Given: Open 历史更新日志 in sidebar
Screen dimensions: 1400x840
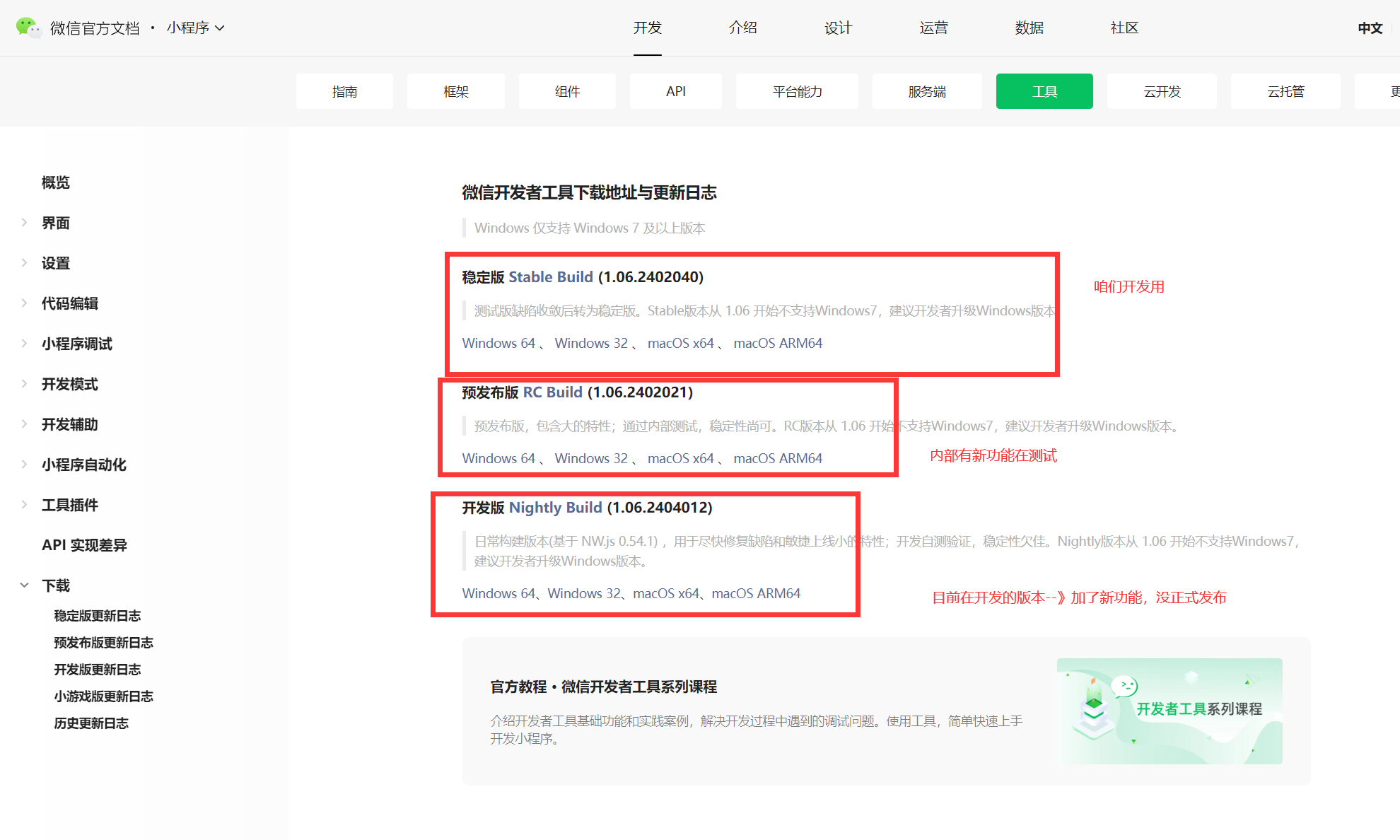Looking at the screenshot, I should 91,723.
